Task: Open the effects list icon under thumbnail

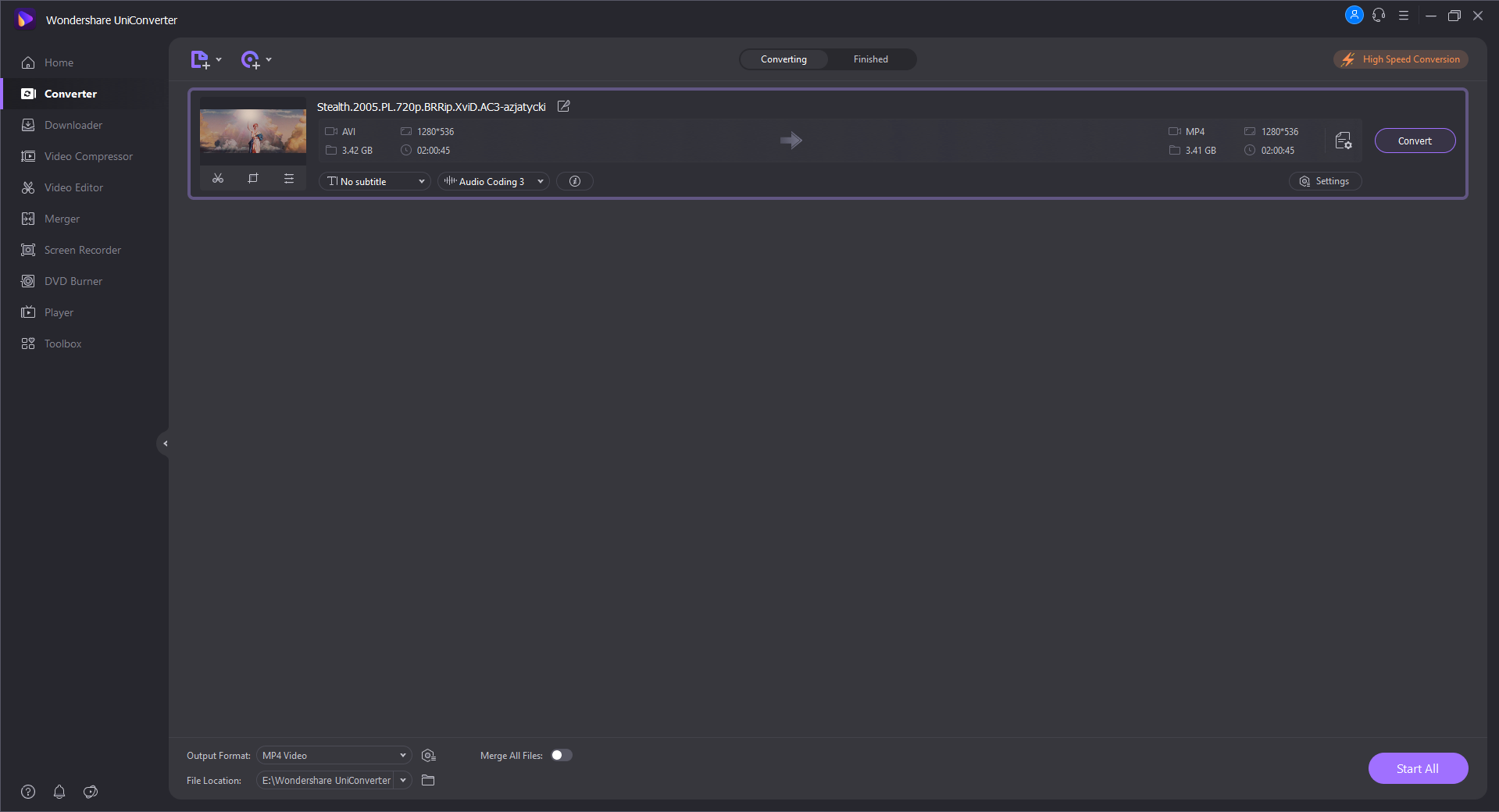Action: [289, 179]
